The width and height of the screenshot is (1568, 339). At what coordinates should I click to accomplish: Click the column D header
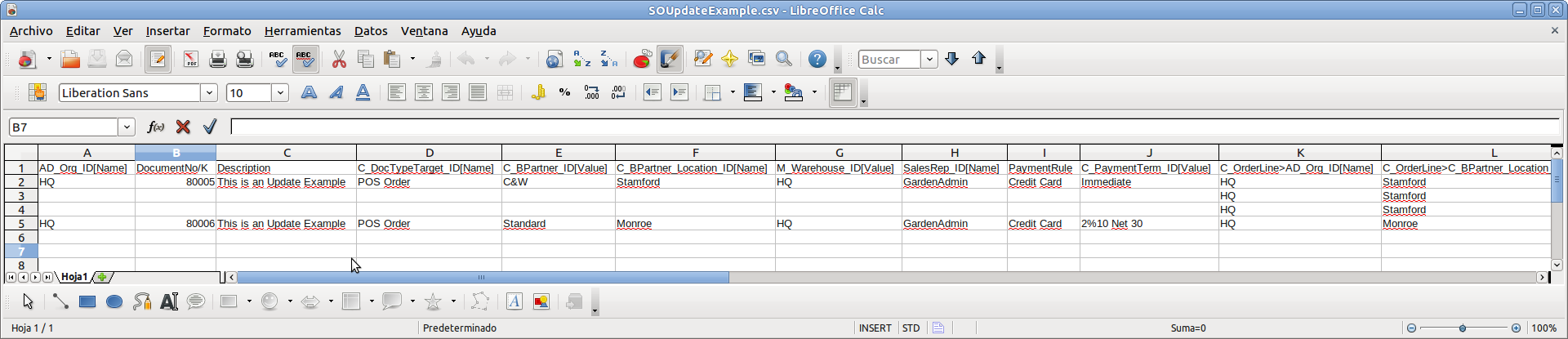(x=429, y=153)
